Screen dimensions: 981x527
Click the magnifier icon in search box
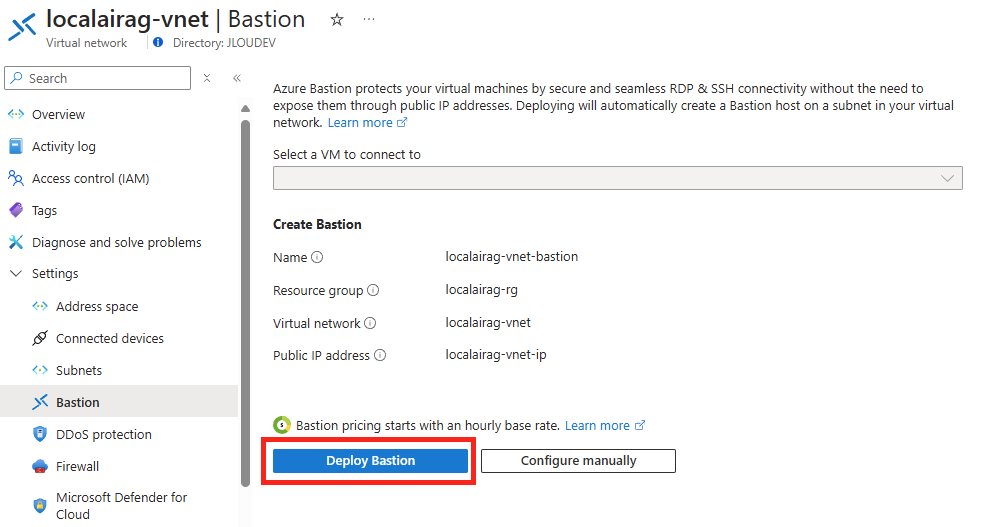coord(17,78)
